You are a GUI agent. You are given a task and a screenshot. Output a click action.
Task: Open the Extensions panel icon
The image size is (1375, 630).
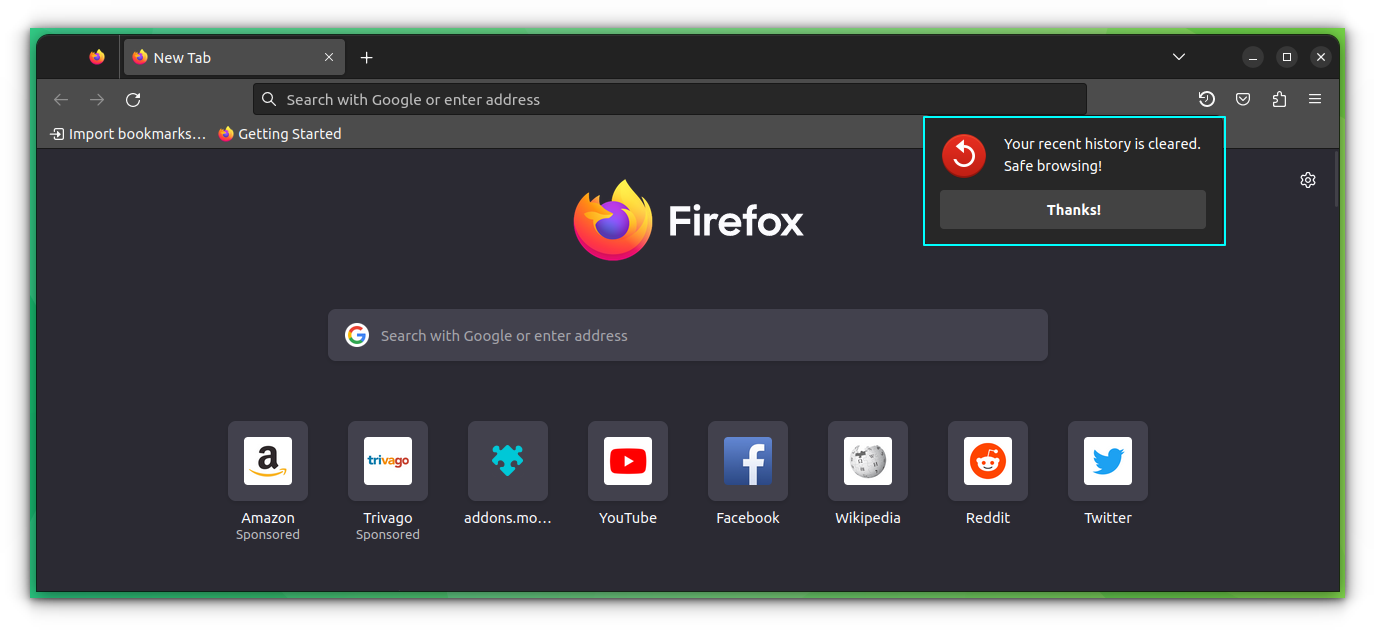[1279, 99]
